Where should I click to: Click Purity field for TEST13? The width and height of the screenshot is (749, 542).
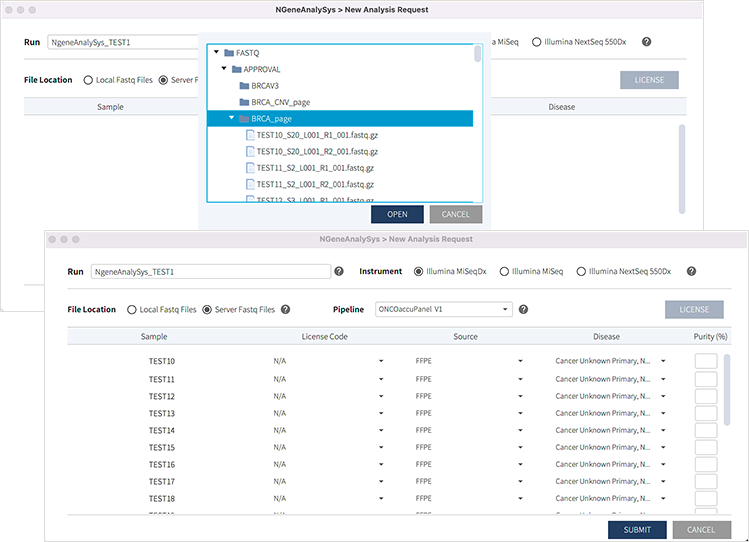(x=706, y=413)
